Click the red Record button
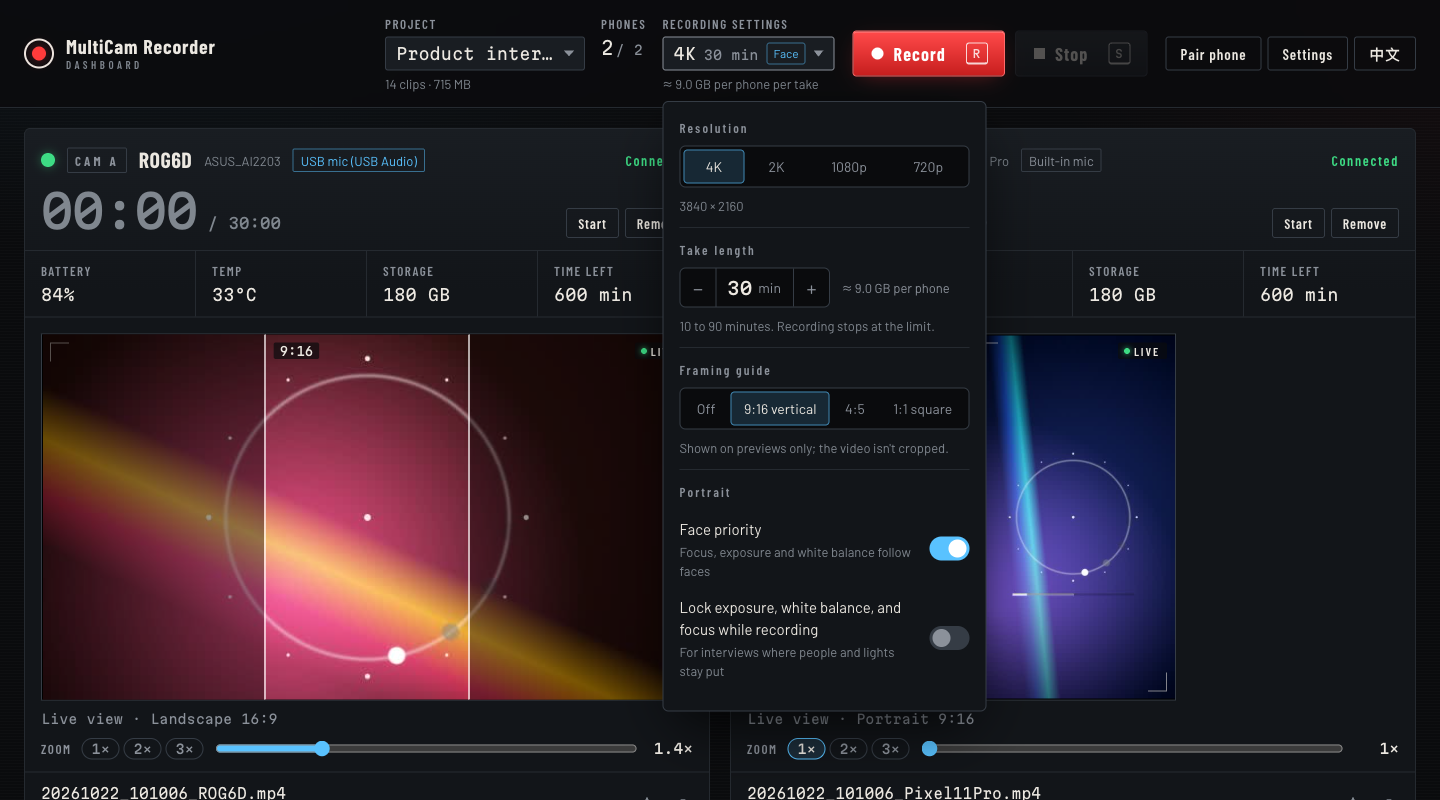The height and width of the screenshot is (800, 1440). [x=928, y=54]
